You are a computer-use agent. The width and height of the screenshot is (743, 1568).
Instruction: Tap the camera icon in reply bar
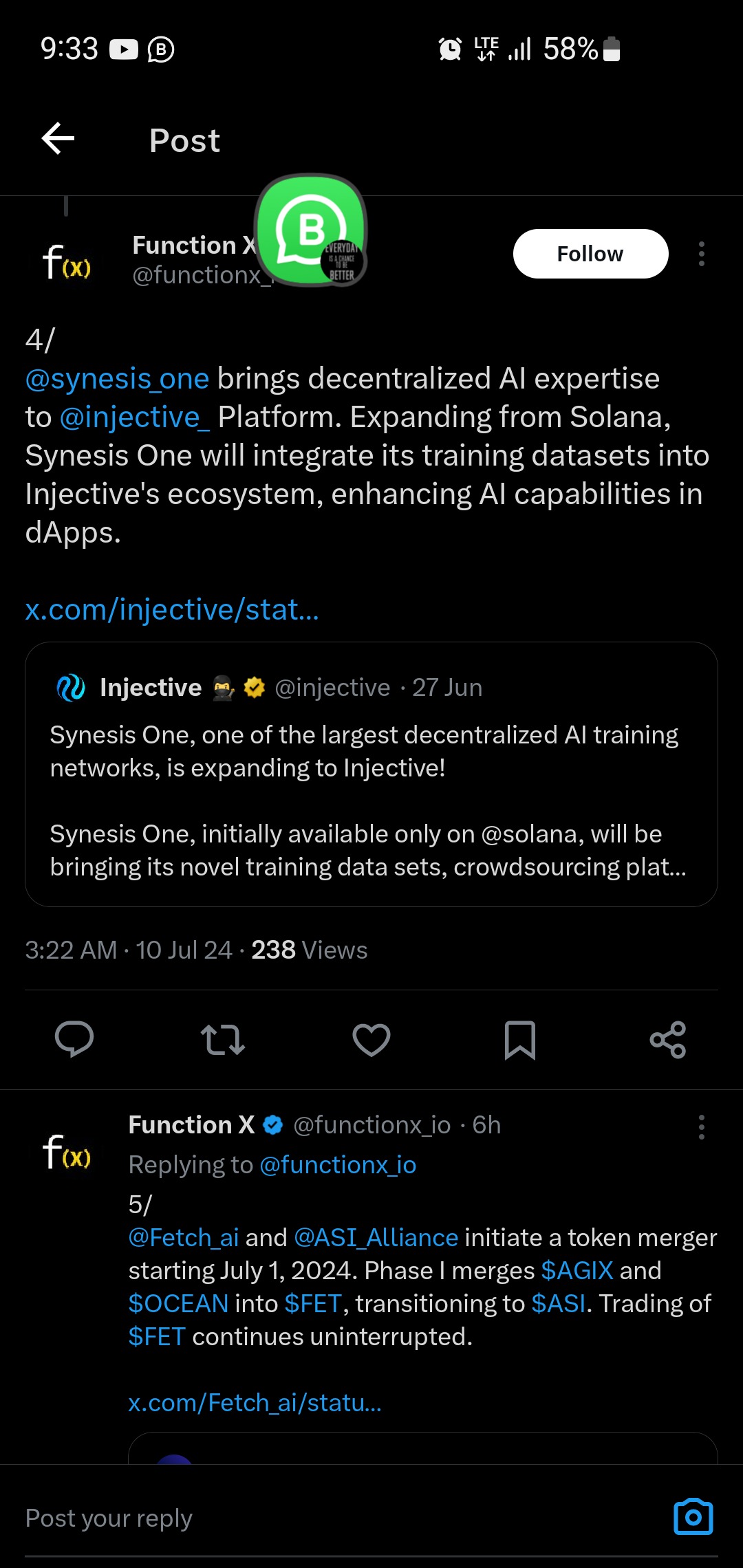coord(693,1516)
